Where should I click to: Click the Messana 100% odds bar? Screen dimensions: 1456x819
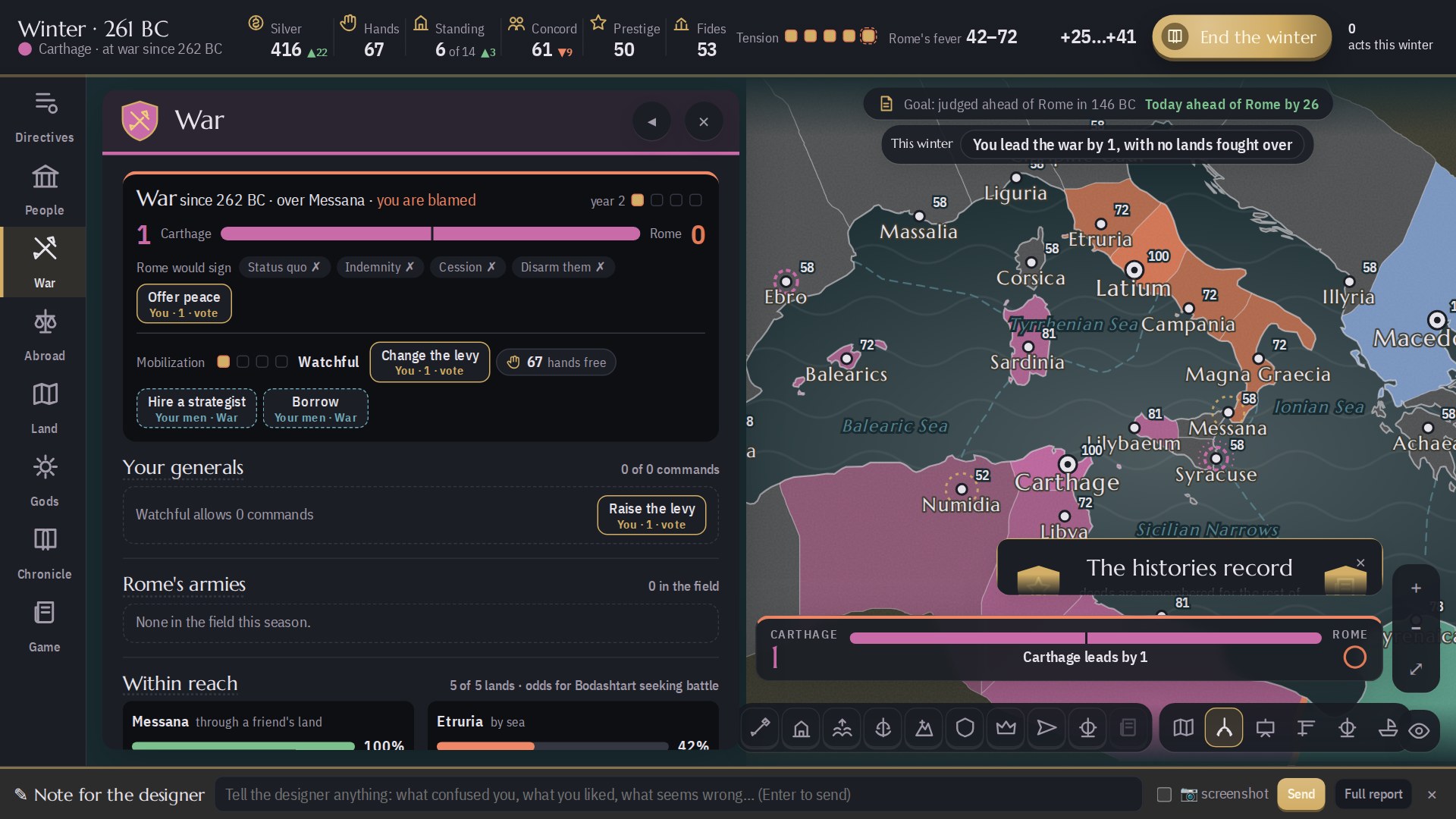click(243, 746)
